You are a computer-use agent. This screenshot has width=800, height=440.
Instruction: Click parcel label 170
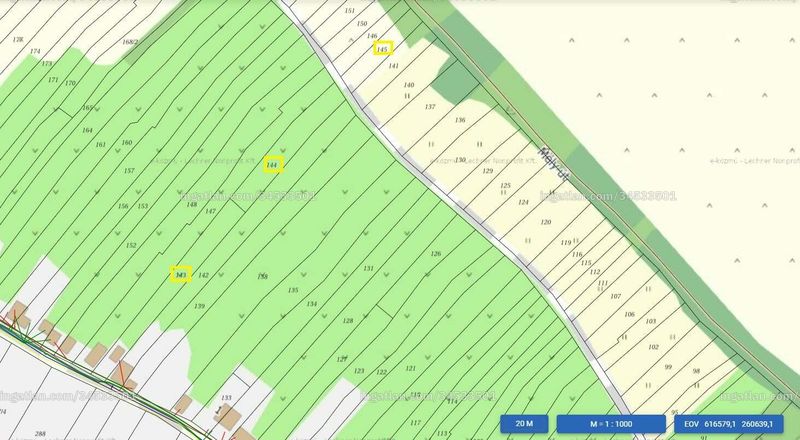pyautogui.click(x=70, y=83)
